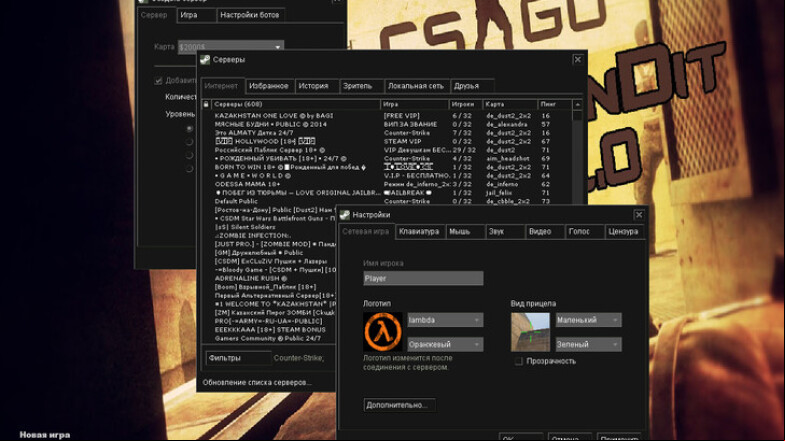Viewport: 785px width, 441px height.
Task: Click aim_headshot map cell
Action: coord(508,158)
